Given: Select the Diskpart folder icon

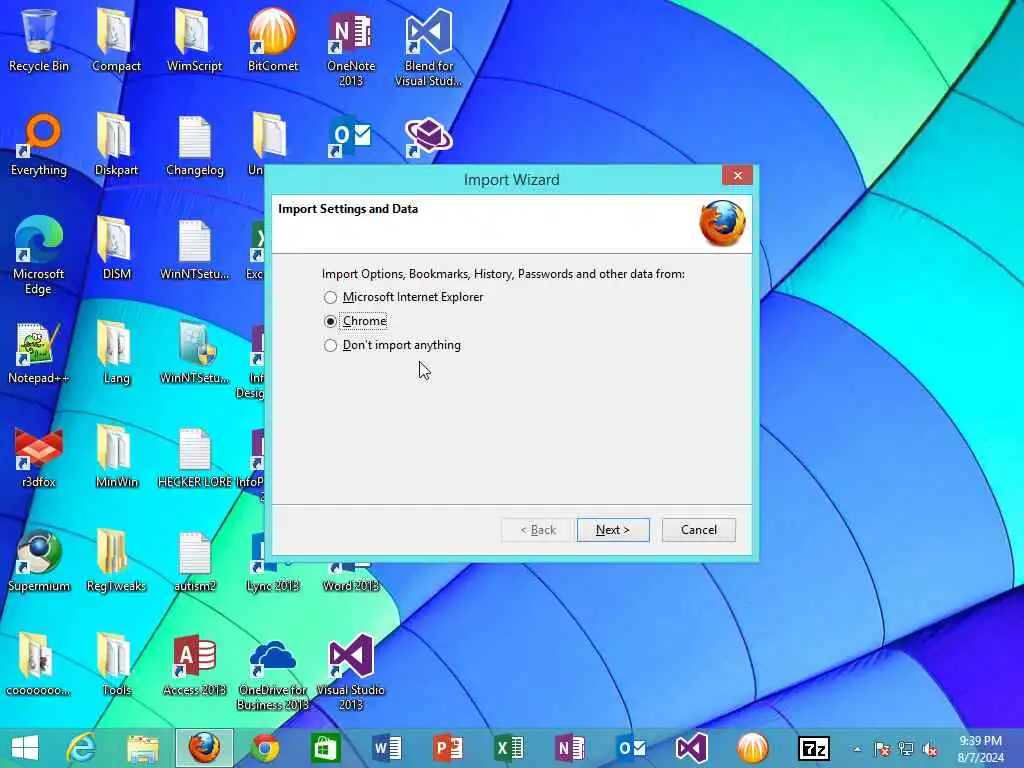Looking at the screenshot, I should (116, 145).
